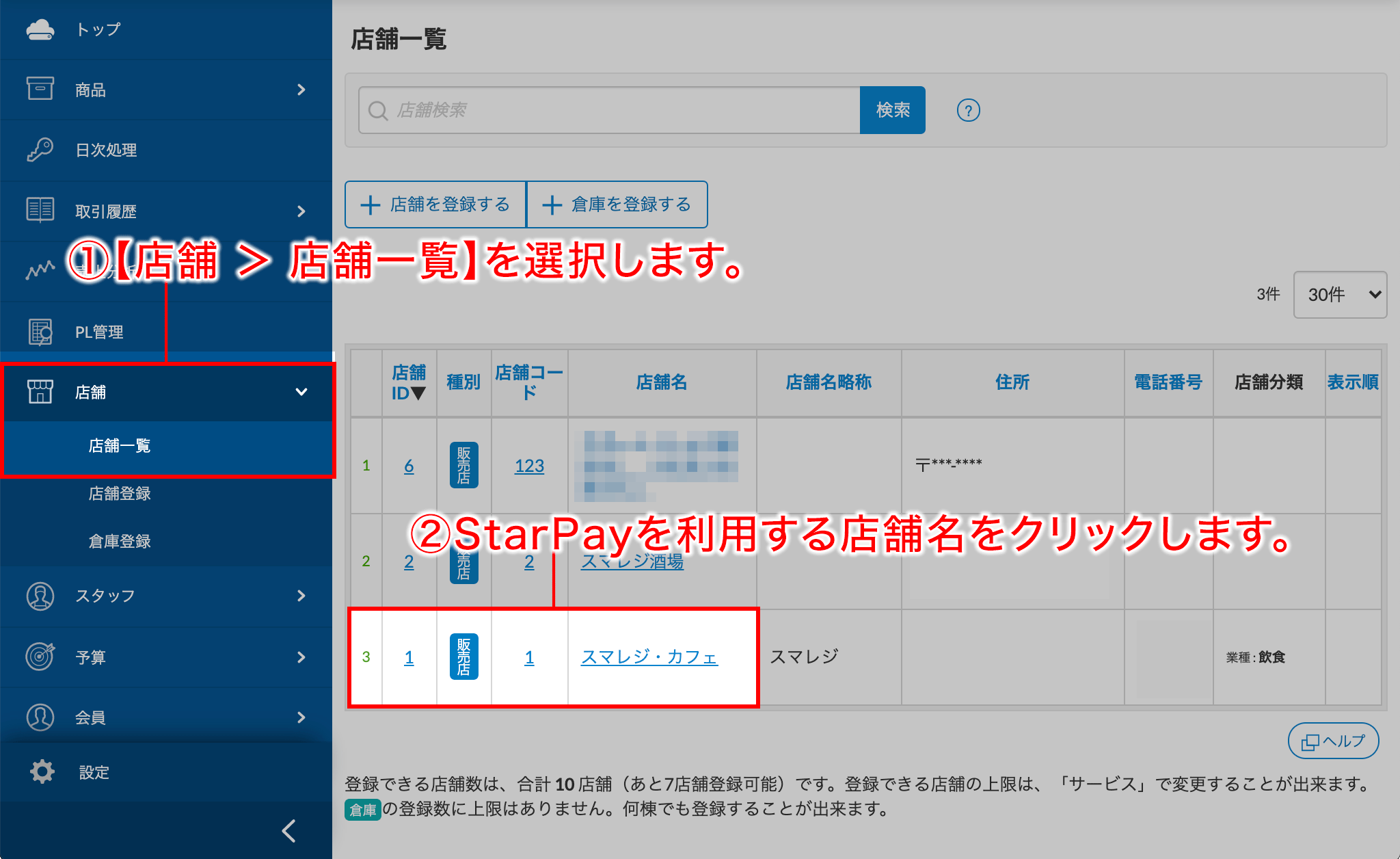
Task: Open 設定 gear icon
Action: (42, 771)
